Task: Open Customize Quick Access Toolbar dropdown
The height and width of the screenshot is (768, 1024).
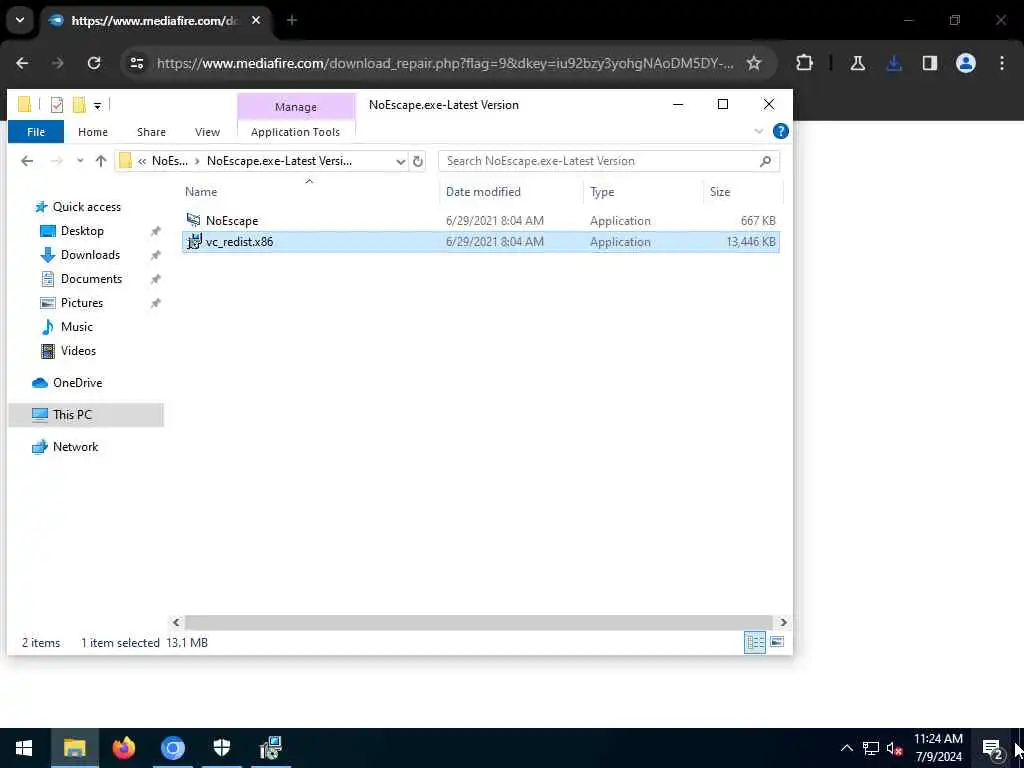Action: [x=97, y=105]
